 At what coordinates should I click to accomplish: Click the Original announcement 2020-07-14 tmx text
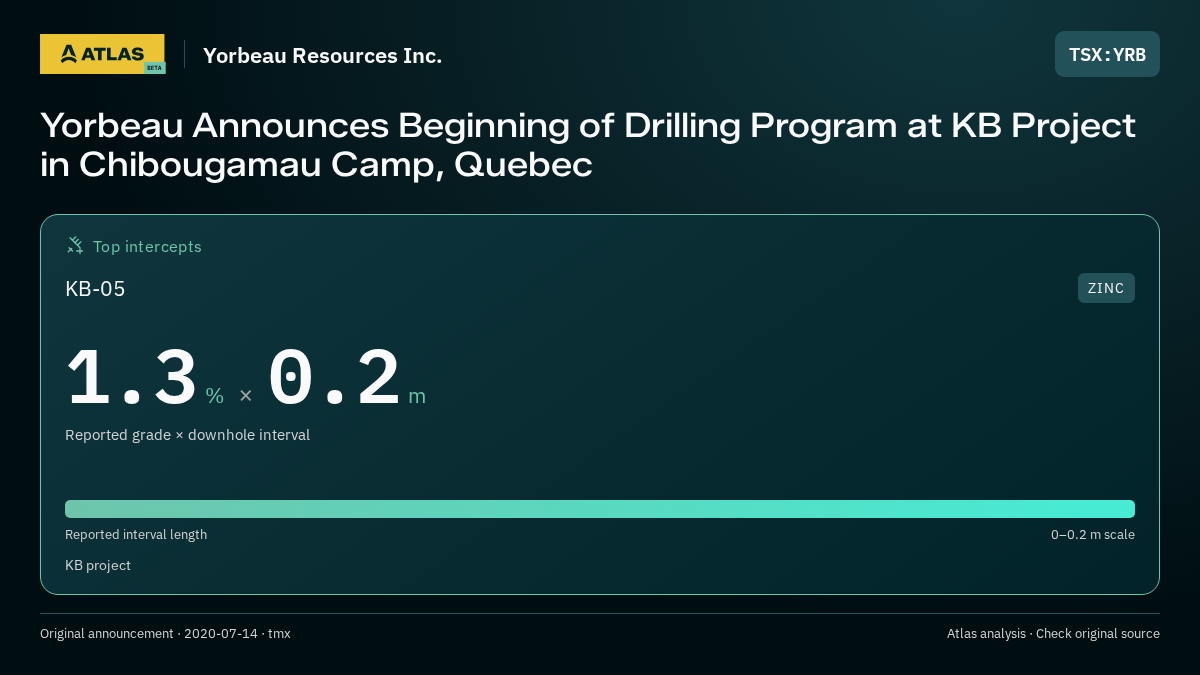pyautogui.click(x=165, y=634)
